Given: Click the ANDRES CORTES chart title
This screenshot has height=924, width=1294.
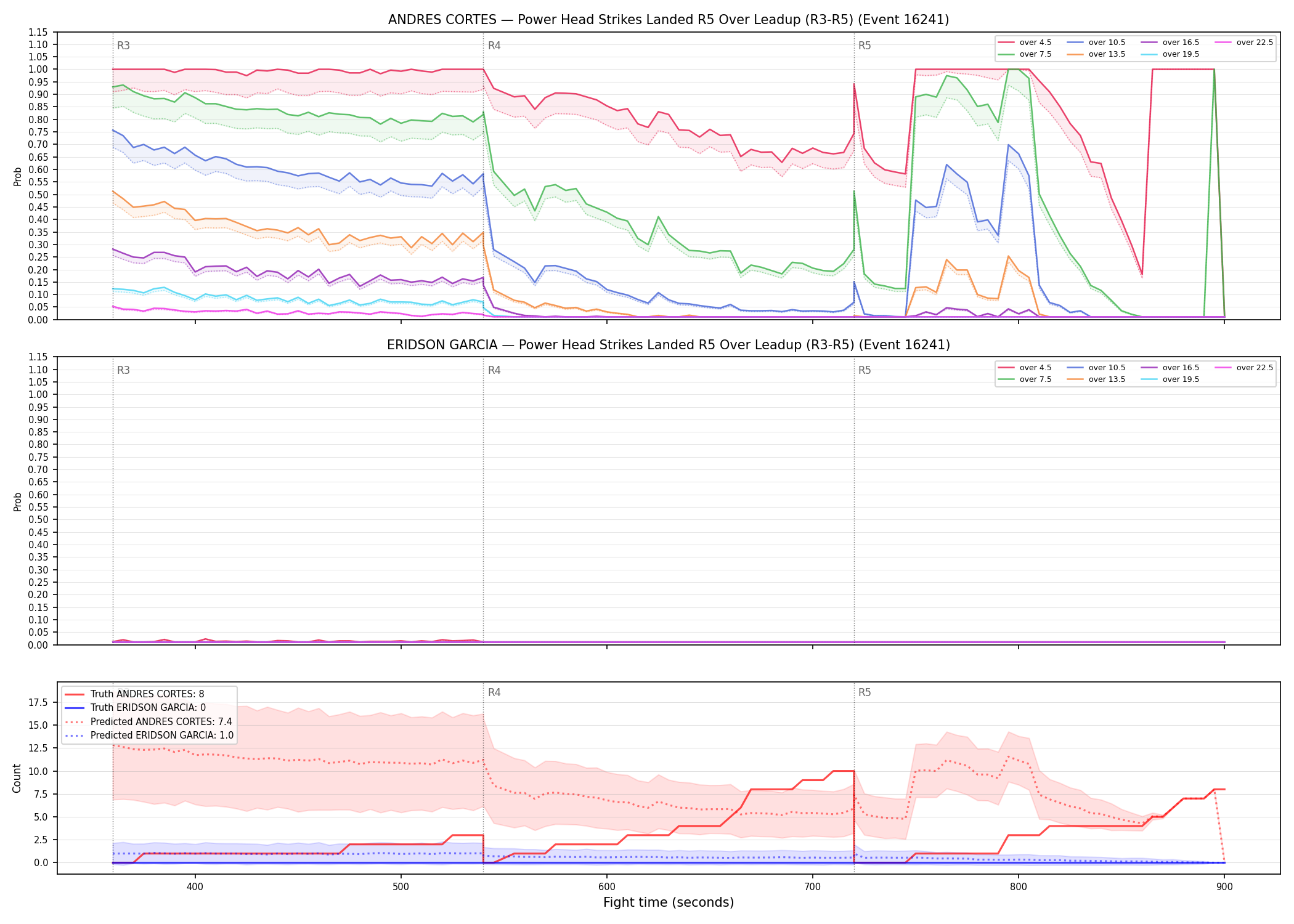Looking at the screenshot, I should [669, 20].
